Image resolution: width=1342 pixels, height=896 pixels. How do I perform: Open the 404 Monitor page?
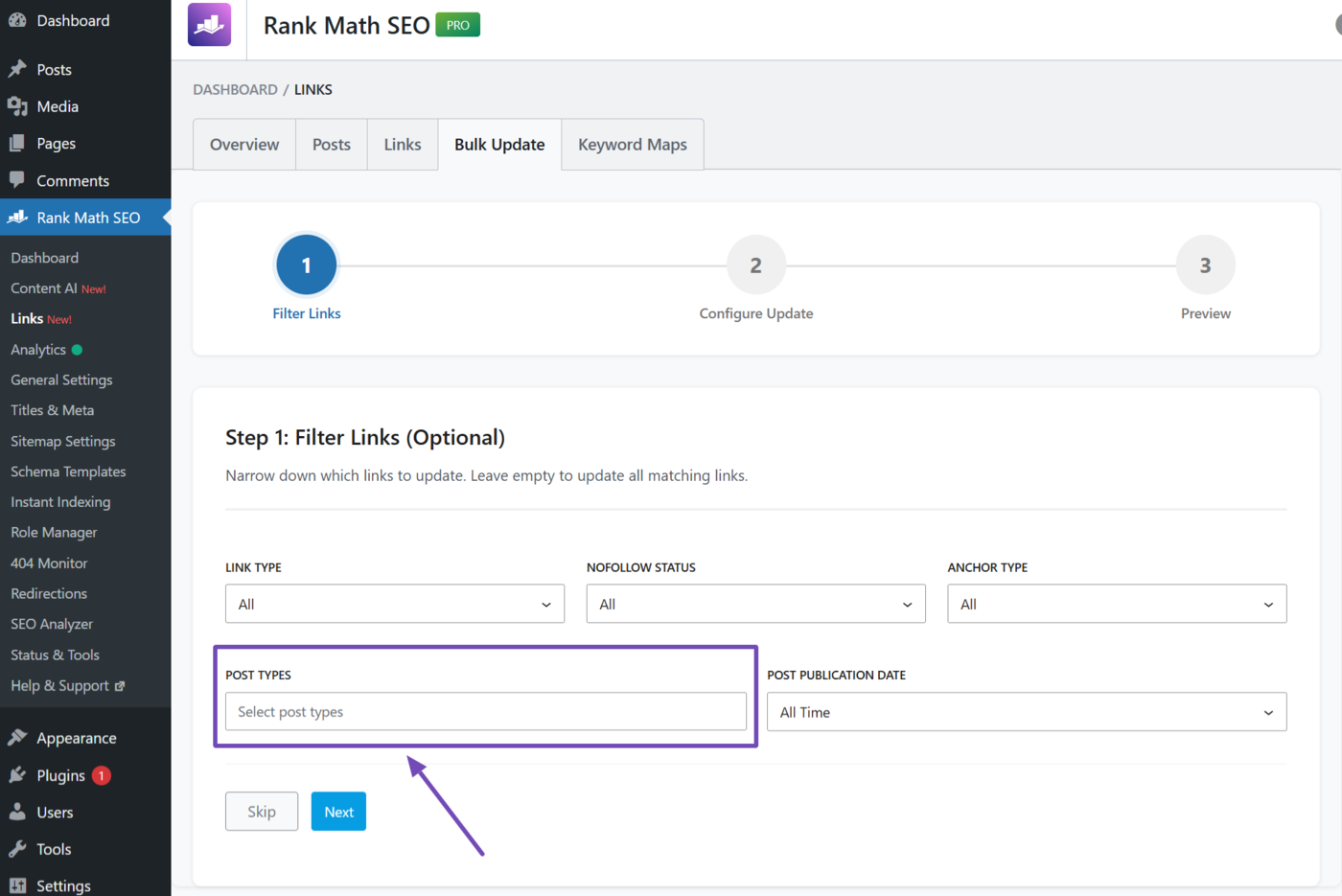48,563
